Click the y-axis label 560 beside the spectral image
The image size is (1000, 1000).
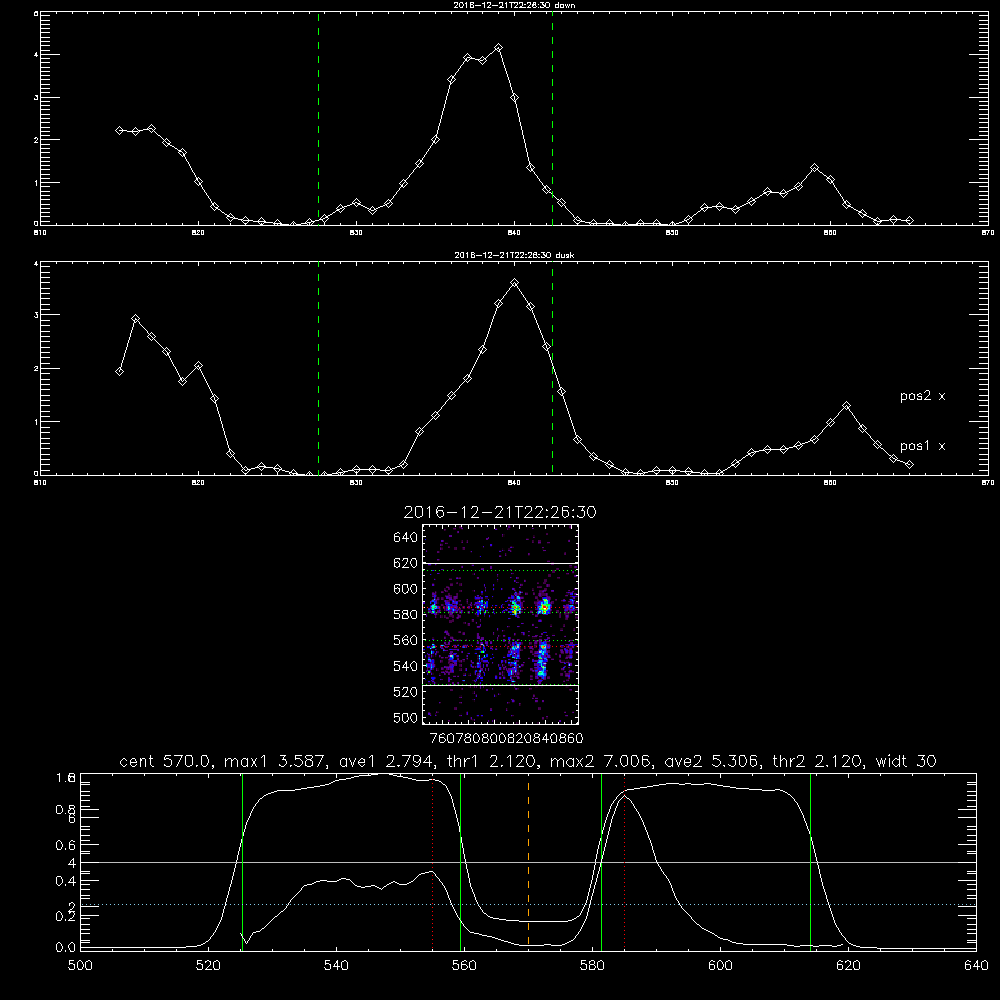406,640
